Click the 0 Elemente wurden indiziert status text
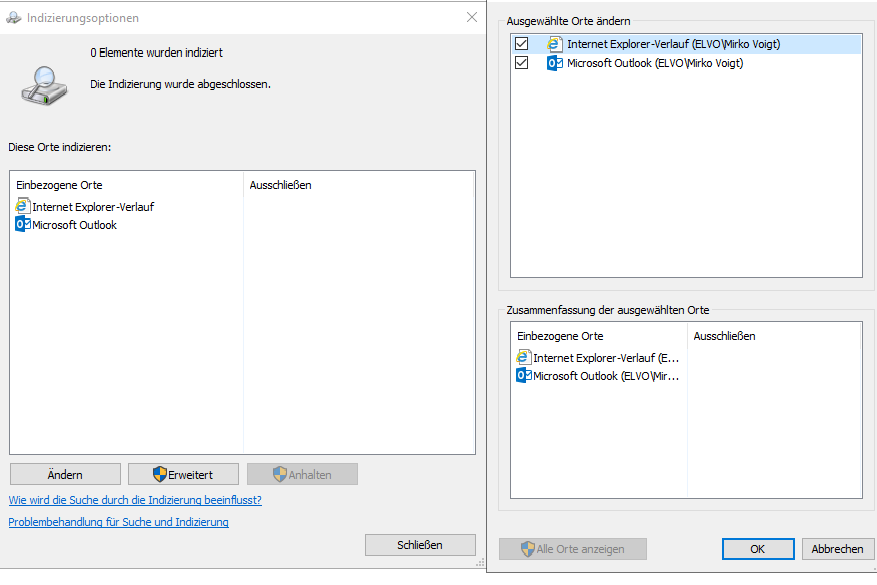877x585 pixels. pyautogui.click(x=157, y=53)
